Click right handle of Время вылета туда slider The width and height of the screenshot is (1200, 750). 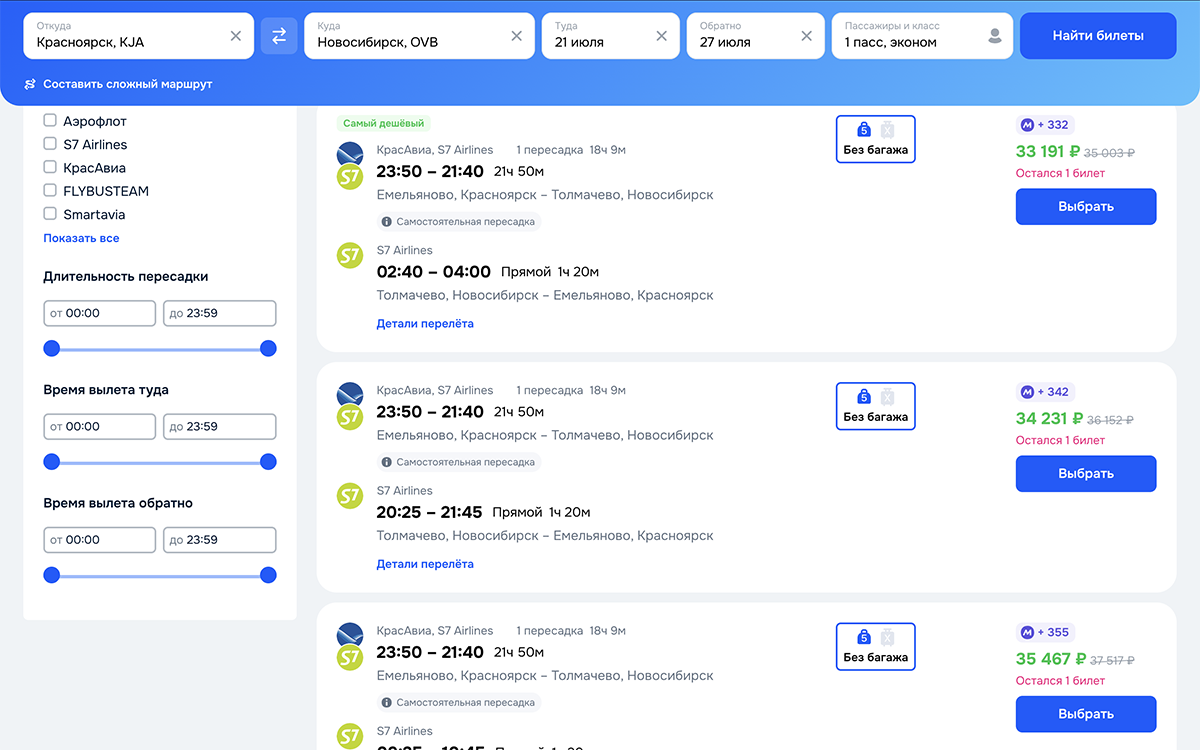pyautogui.click(x=268, y=462)
